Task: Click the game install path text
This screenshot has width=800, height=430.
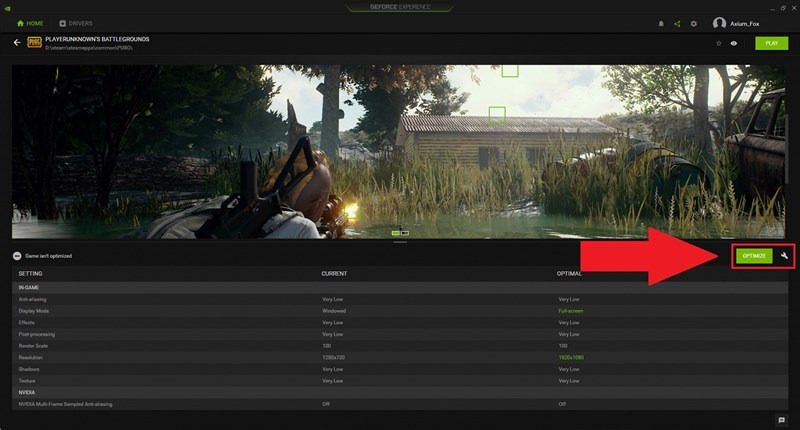Action: click(89, 48)
